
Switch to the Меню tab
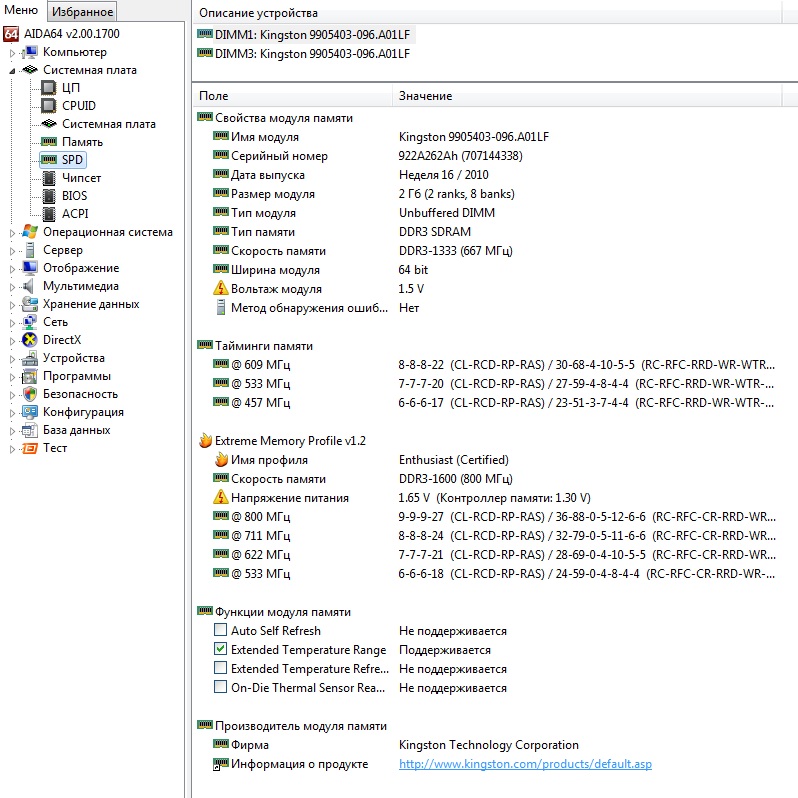tap(21, 10)
